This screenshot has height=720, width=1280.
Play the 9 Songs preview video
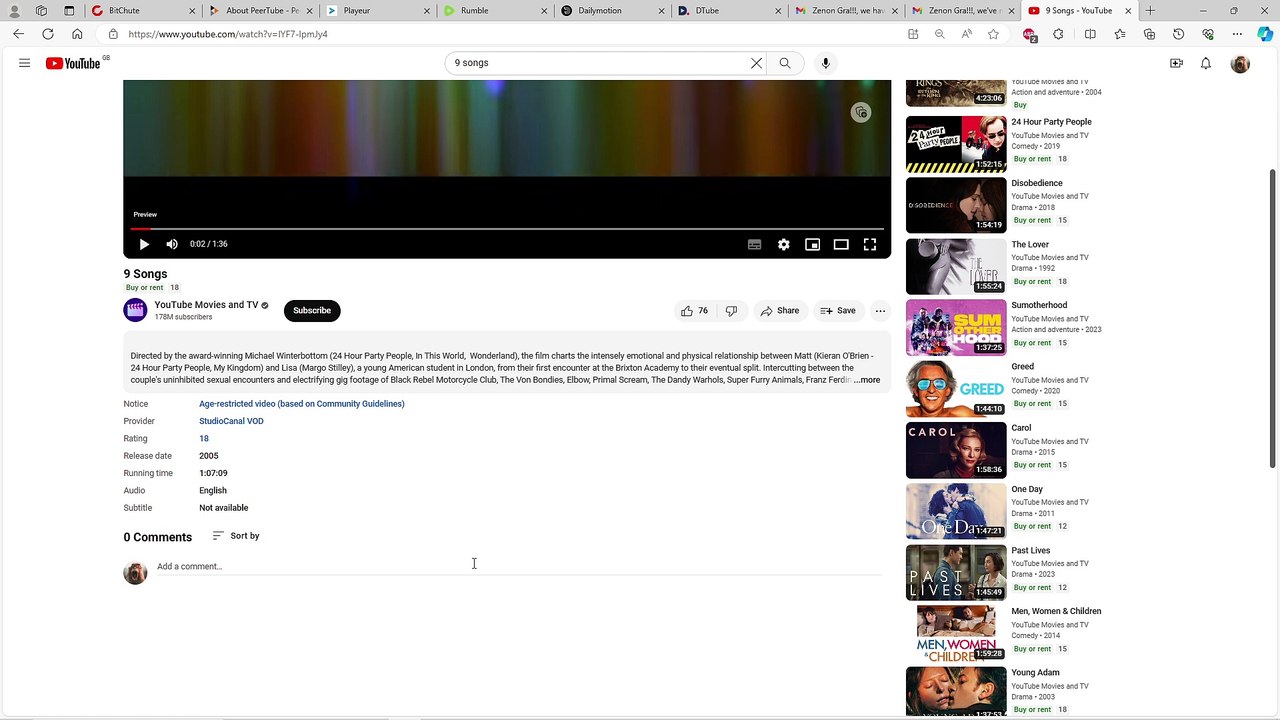[144, 244]
